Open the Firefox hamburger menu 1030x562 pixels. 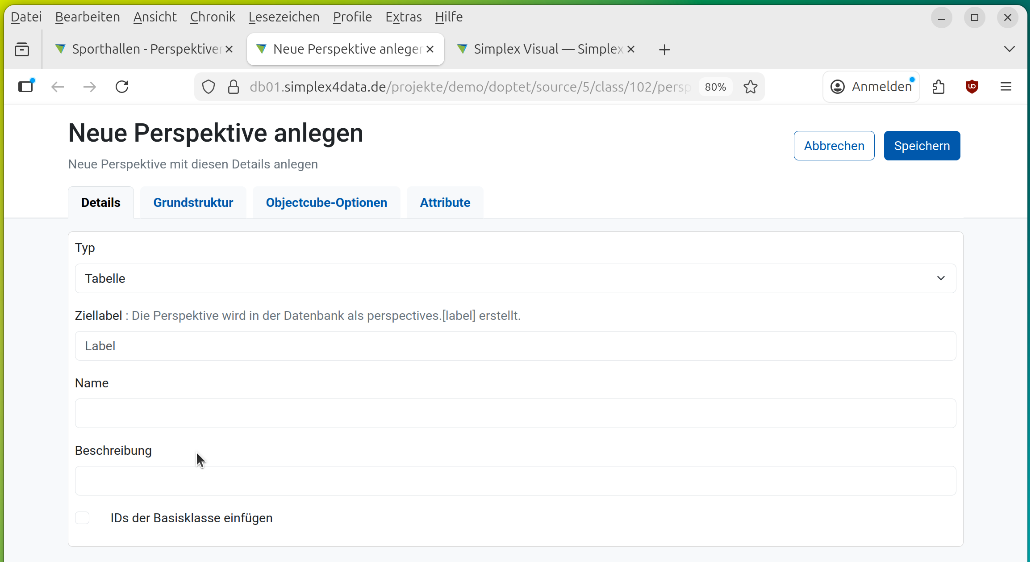pos(1006,87)
